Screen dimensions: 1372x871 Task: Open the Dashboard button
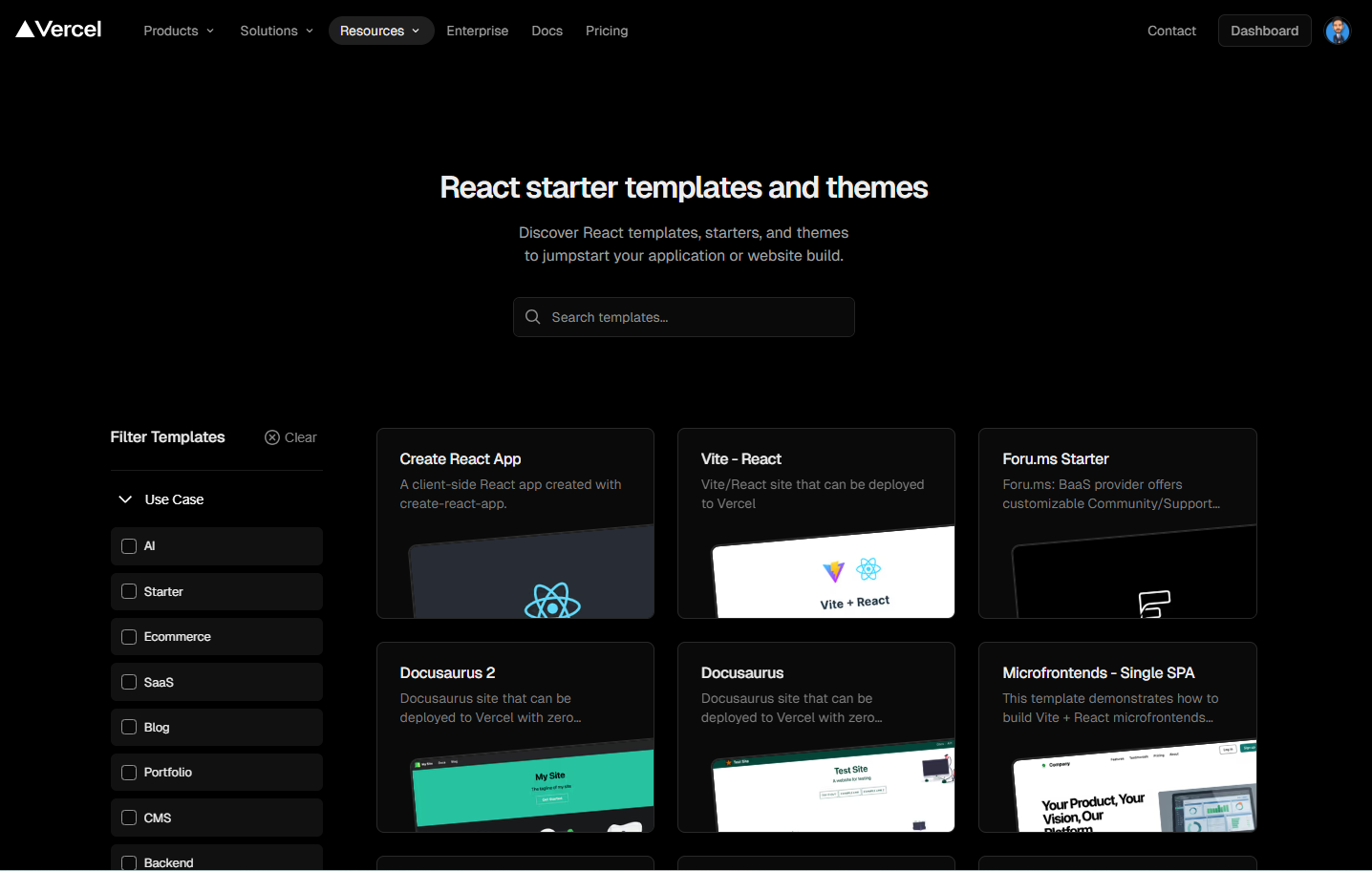(x=1264, y=31)
